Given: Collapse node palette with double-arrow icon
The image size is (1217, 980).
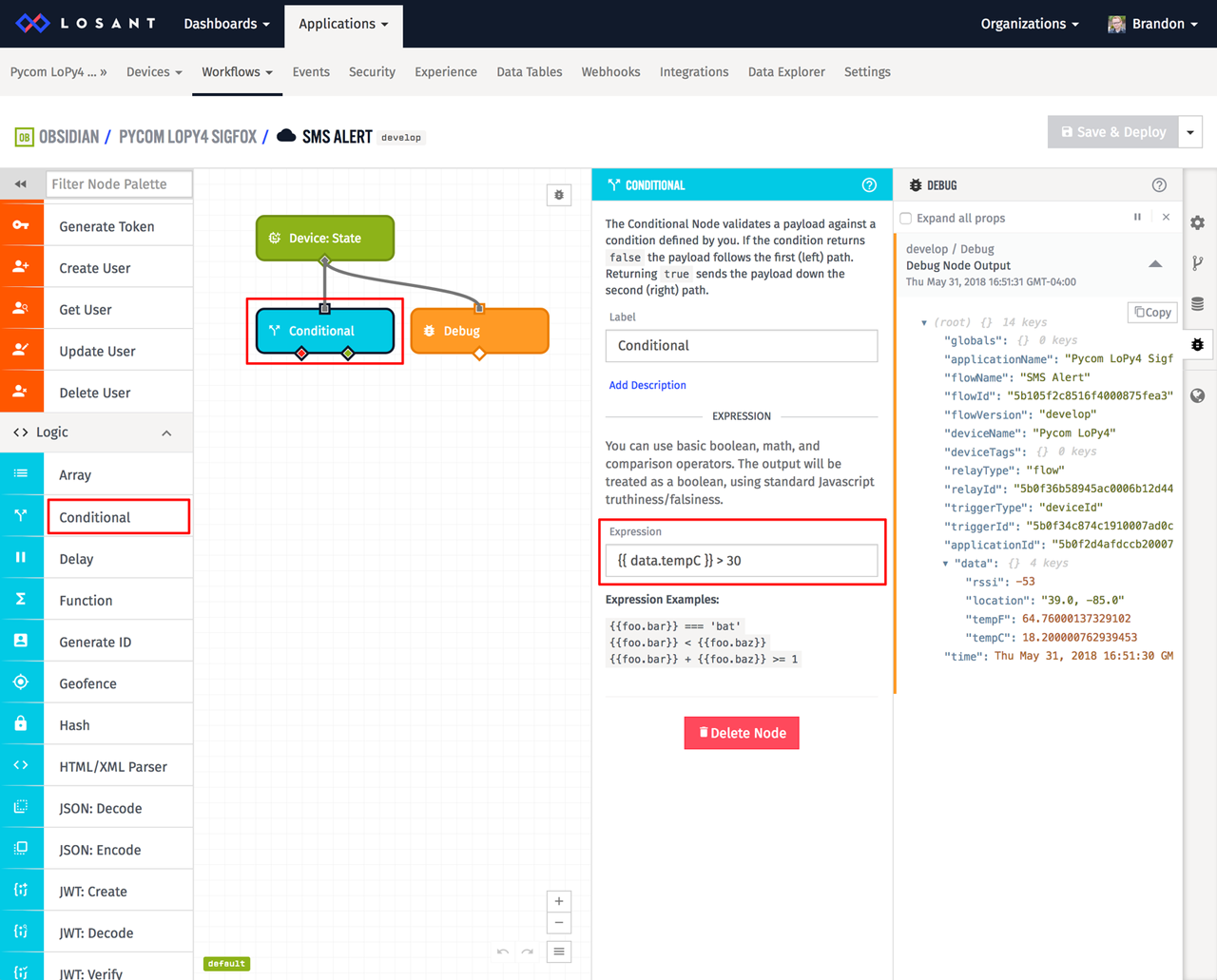Looking at the screenshot, I should (21, 184).
